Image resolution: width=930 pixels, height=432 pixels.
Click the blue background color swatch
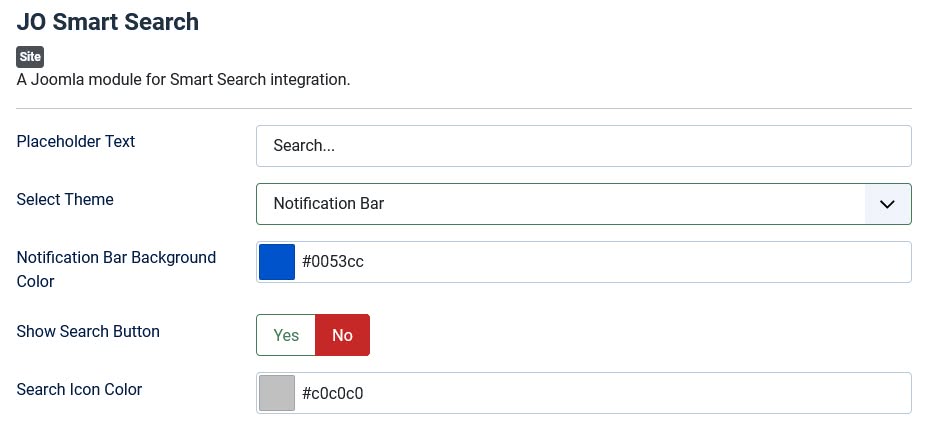click(277, 262)
